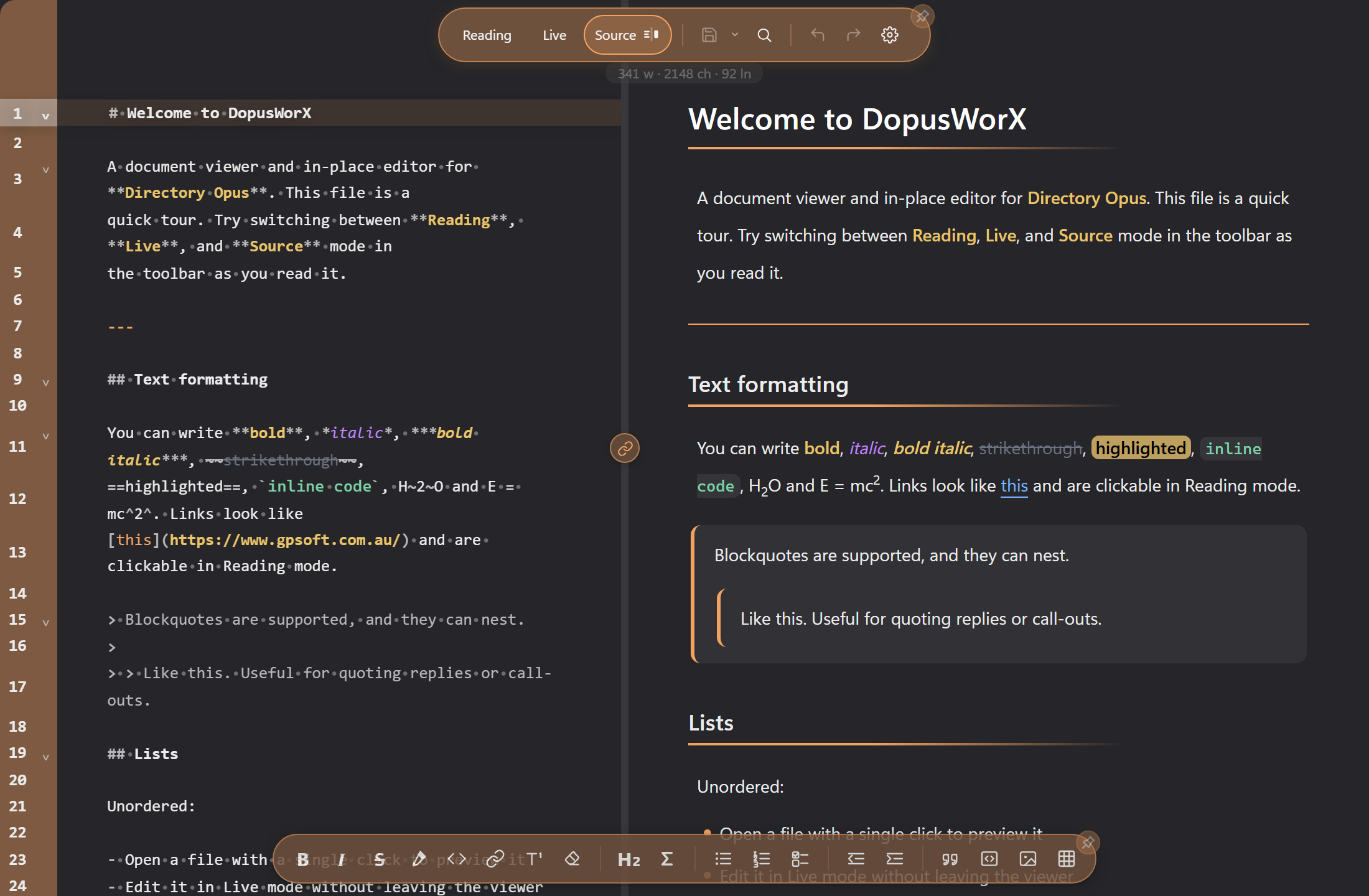Image resolution: width=1369 pixels, height=896 pixels.
Task: Click the gpsoft URL in source editor
Action: 284,539
